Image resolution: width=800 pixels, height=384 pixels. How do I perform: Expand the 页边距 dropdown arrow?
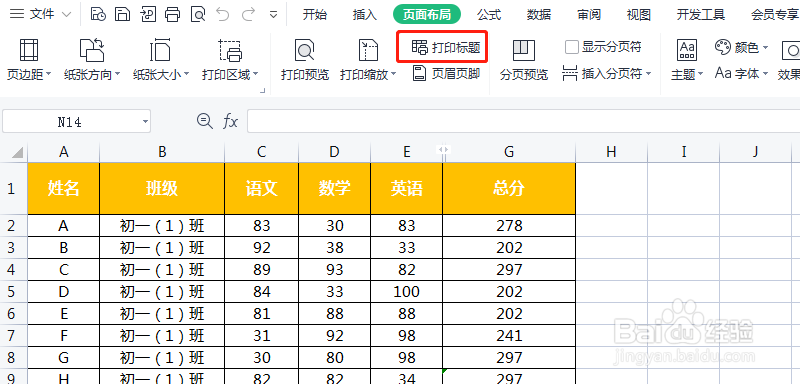[49, 74]
